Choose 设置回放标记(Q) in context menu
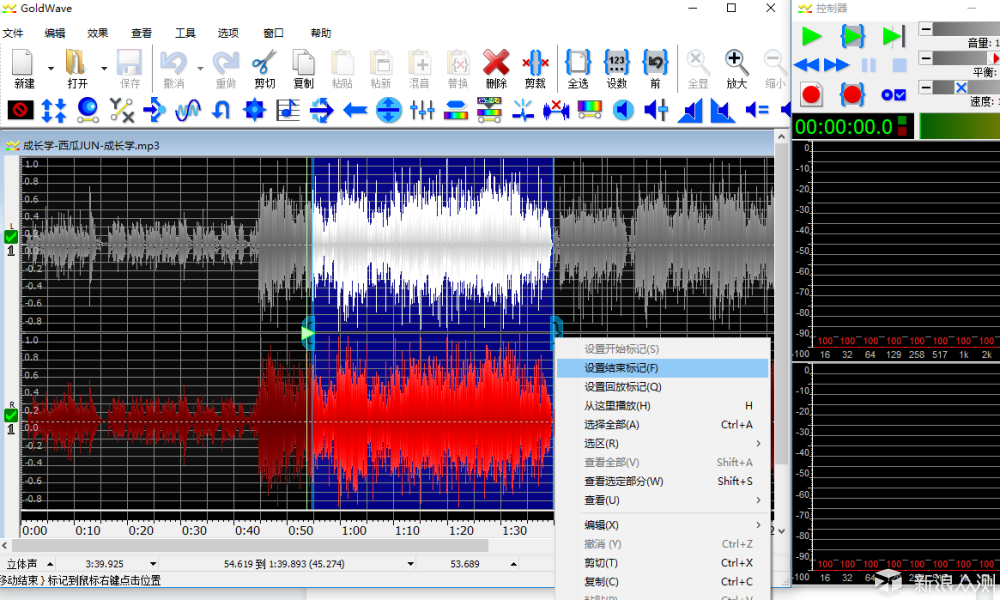Viewport: 1000px width, 600px height. tap(663, 387)
